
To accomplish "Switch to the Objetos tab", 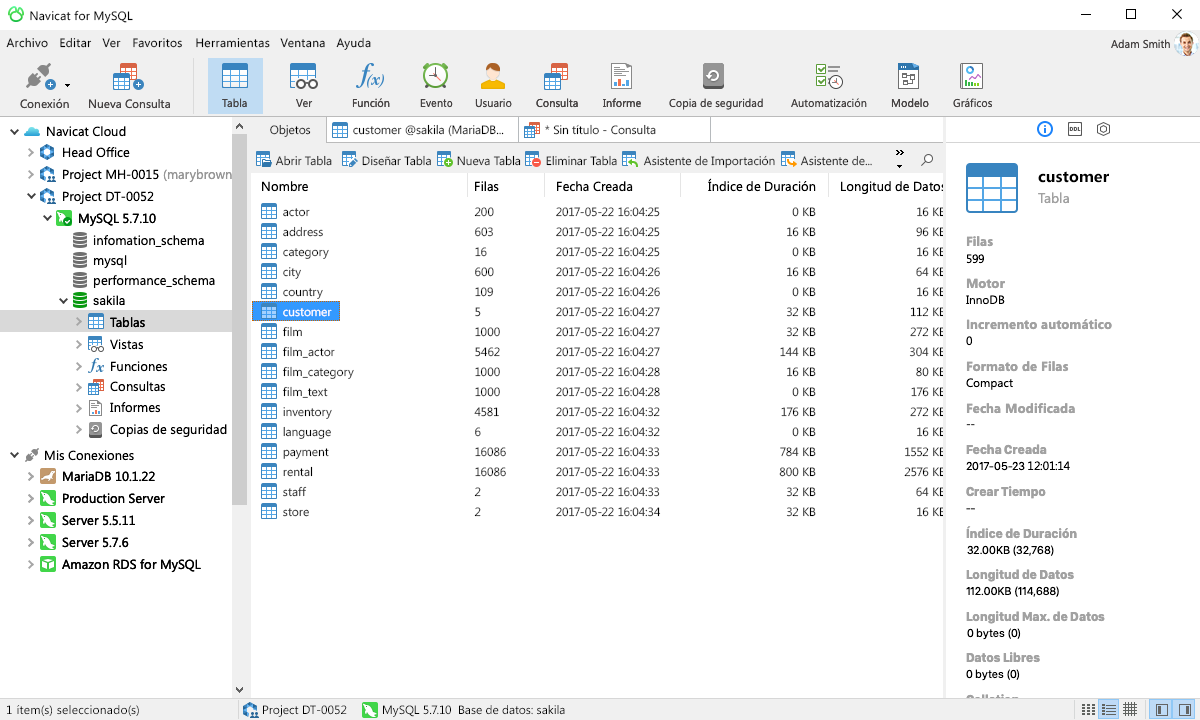I will 290,130.
